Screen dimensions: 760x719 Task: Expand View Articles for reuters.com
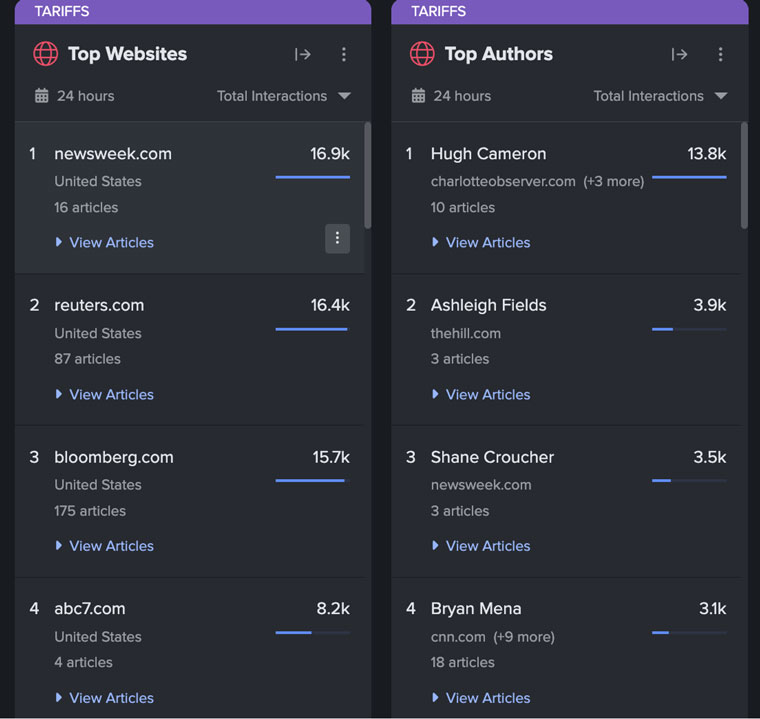105,395
